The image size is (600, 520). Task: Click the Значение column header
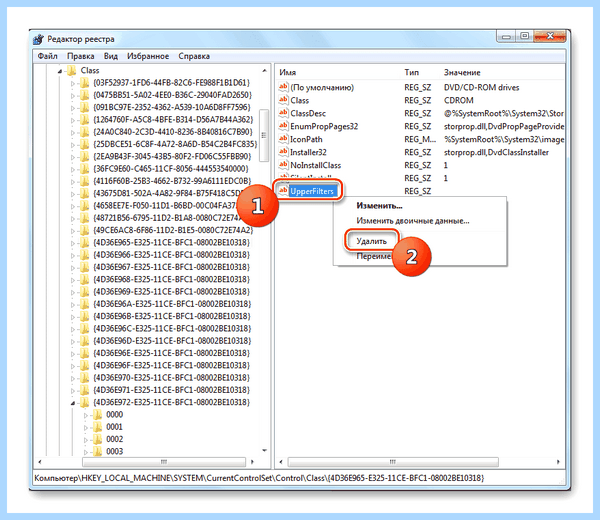pos(462,72)
